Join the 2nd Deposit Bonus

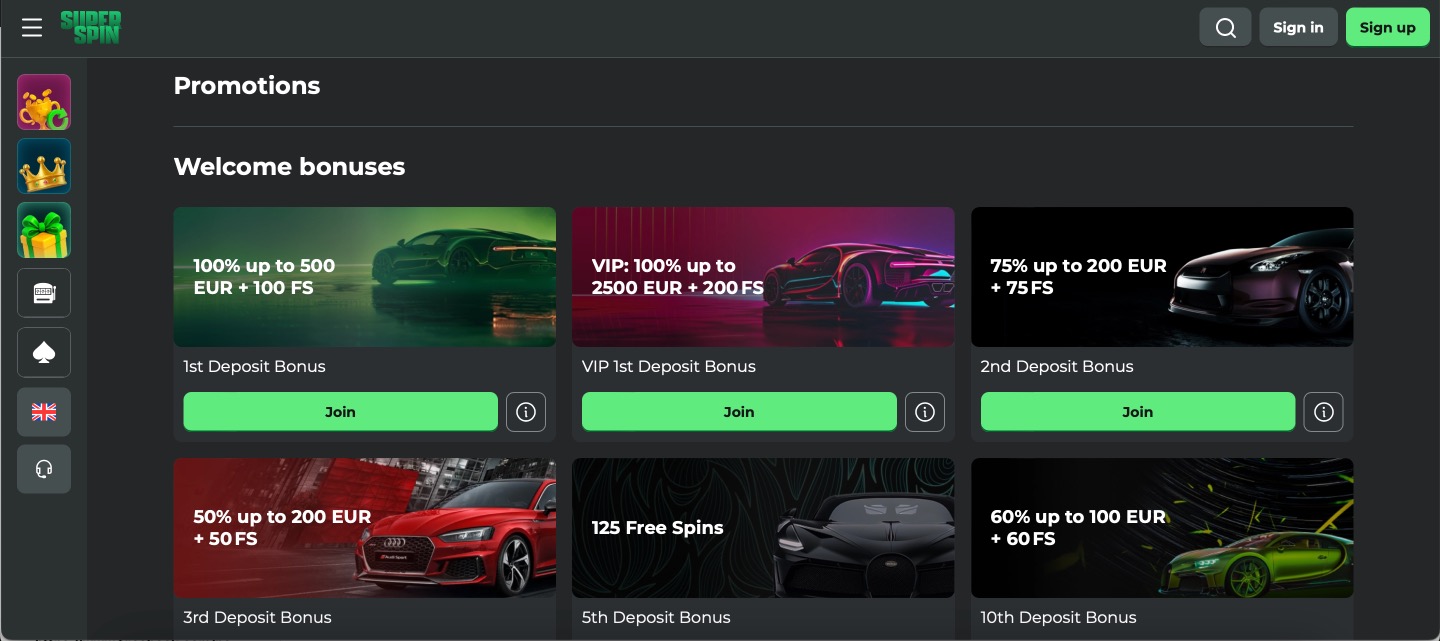tap(1137, 412)
